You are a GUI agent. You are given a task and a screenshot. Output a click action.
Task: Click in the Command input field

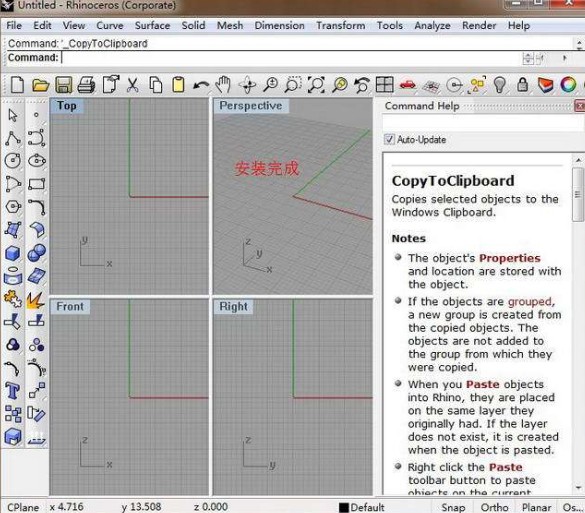[291, 57]
